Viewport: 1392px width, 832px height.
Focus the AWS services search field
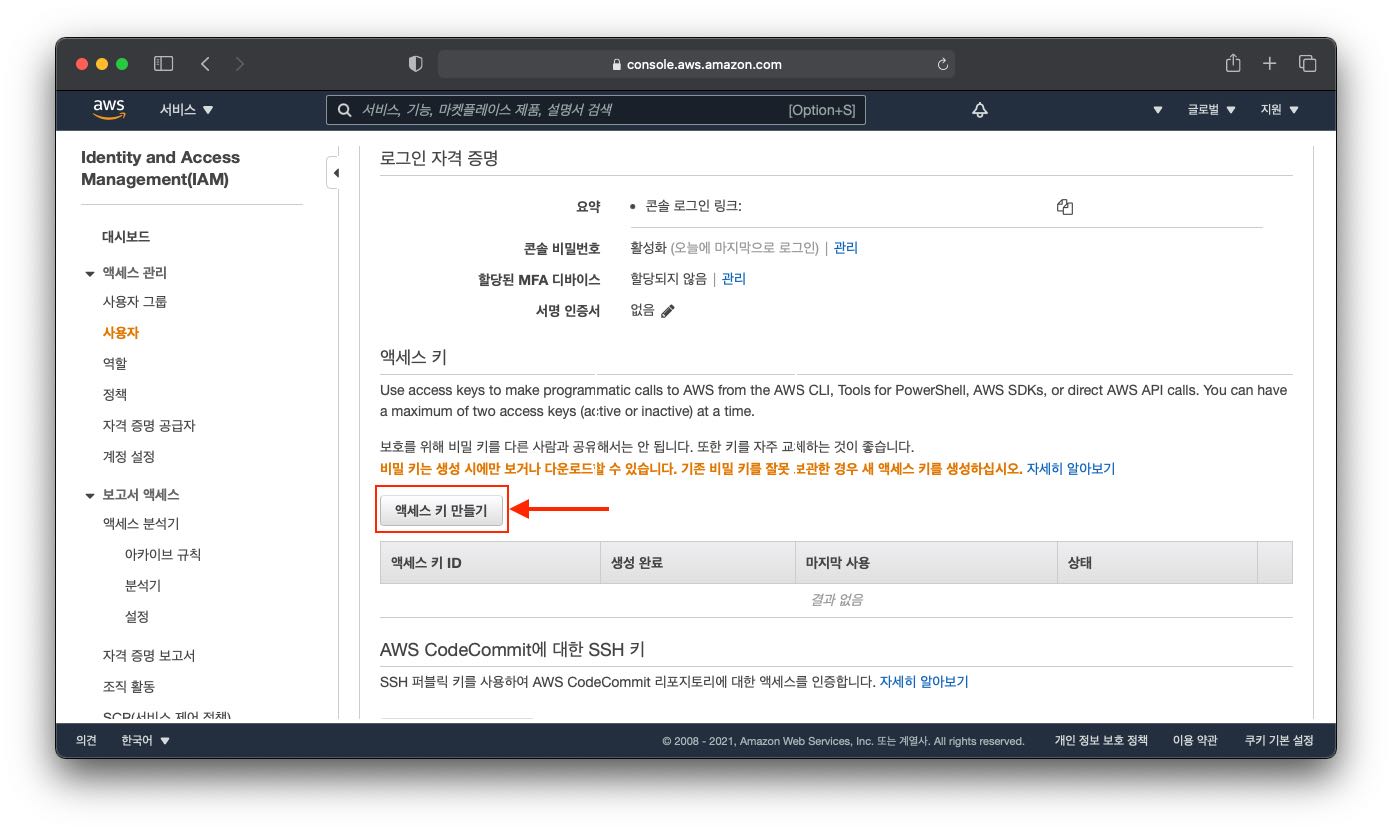point(596,110)
